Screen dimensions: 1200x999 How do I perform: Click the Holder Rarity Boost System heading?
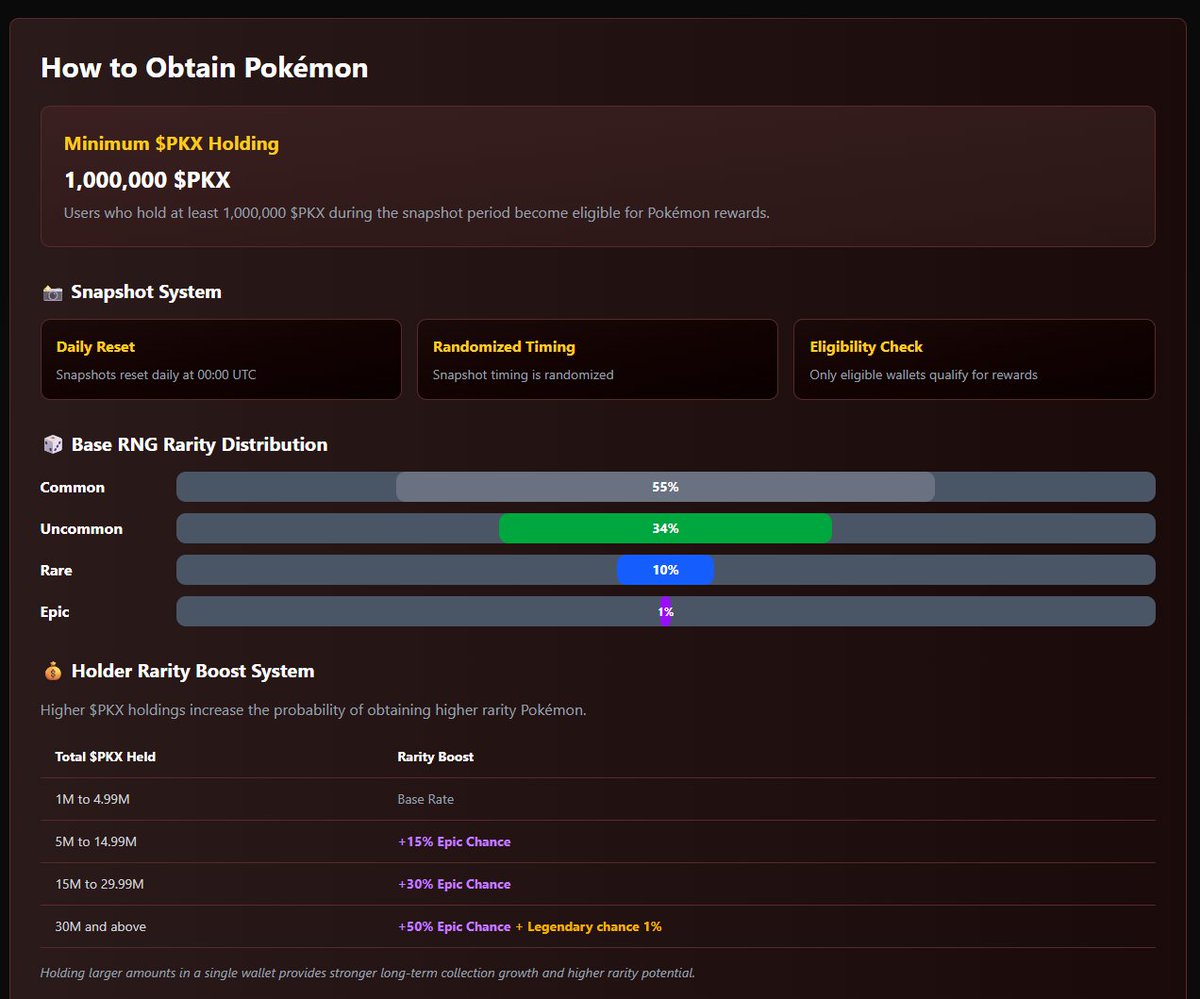(x=193, y=671)
